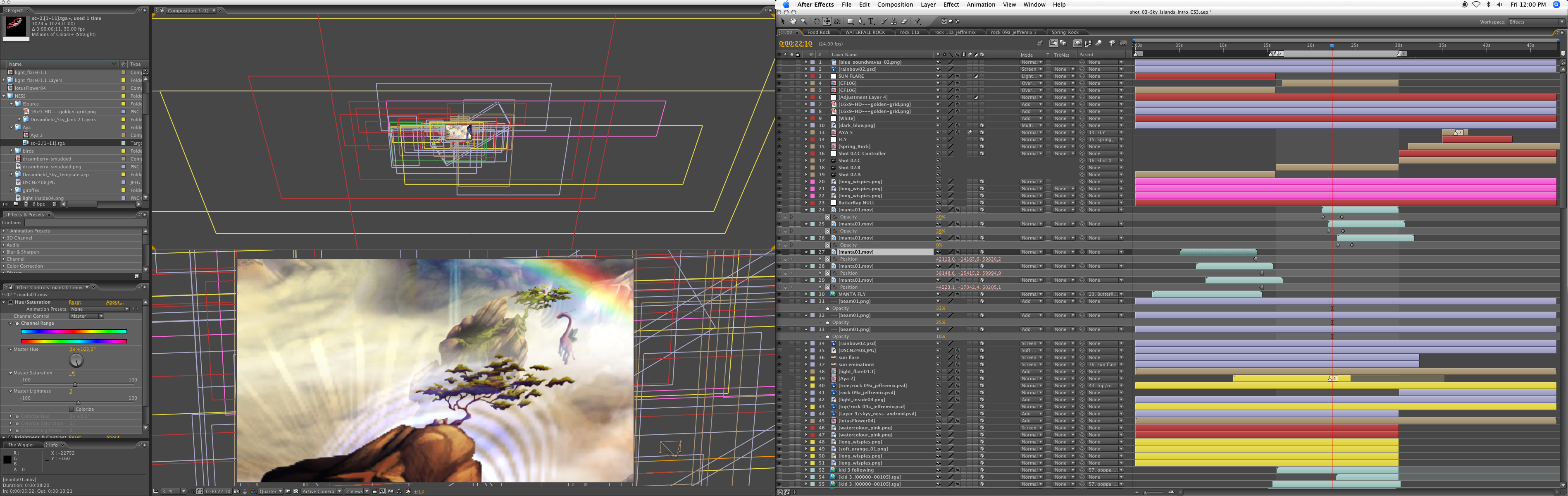
Task: Choose the Puppet Pin tool
Action: 918,22
